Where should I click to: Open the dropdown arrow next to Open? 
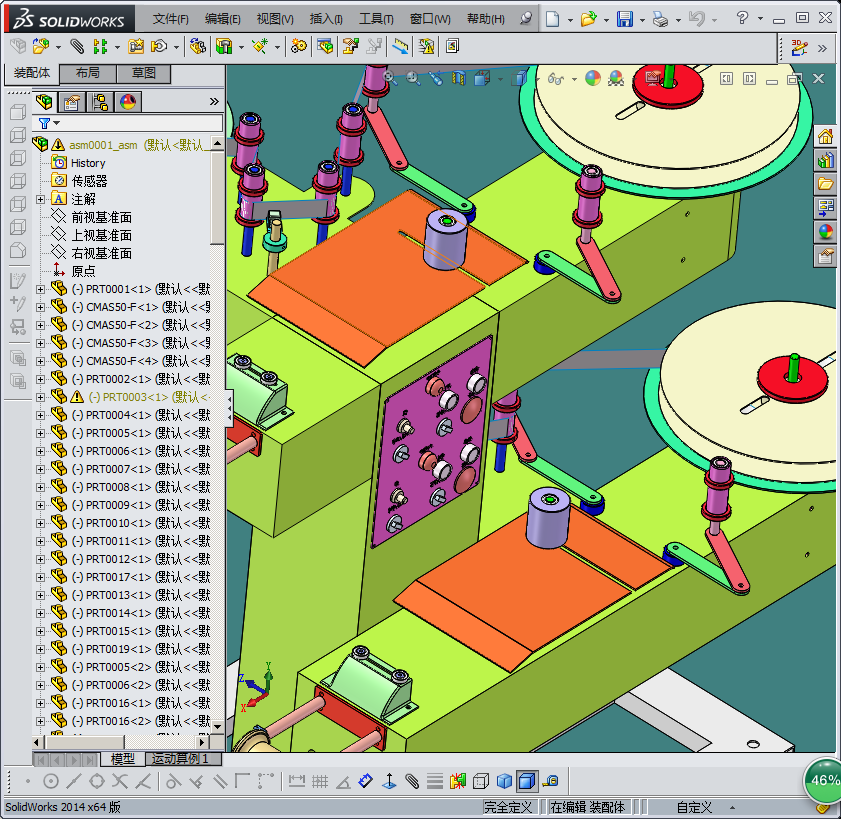[607, 20]
